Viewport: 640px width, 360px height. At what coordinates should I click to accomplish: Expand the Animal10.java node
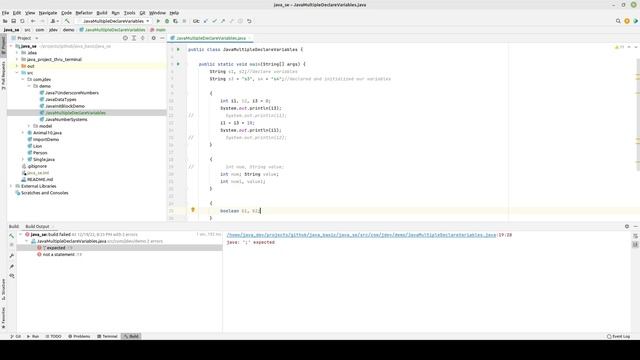[x=23, y=133]
